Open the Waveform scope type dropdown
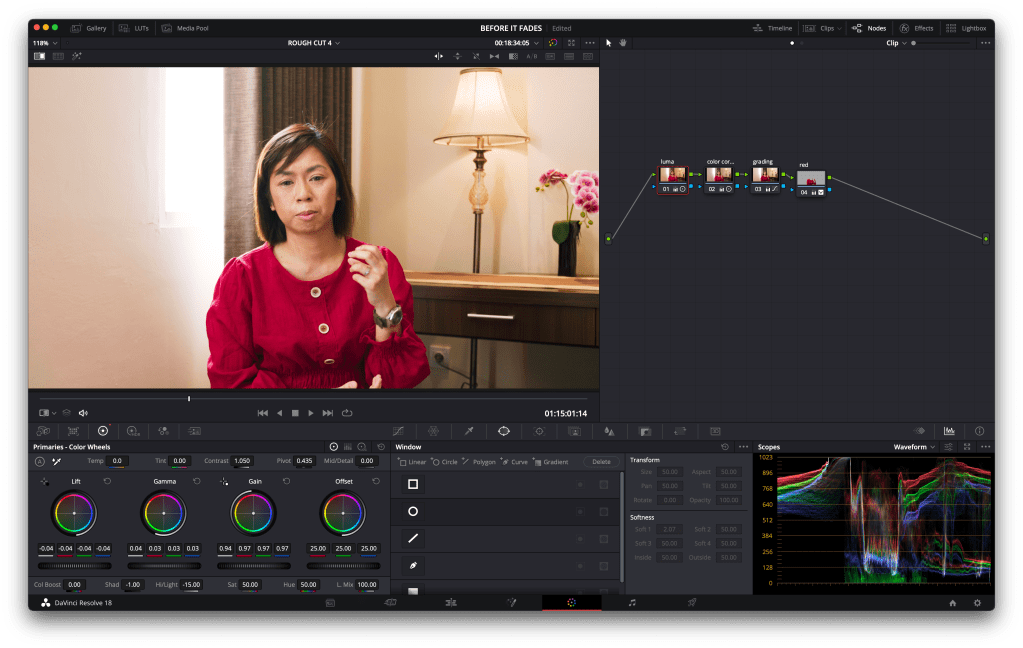The width and height of the screenshot is (1023, 648). (915, 447)
